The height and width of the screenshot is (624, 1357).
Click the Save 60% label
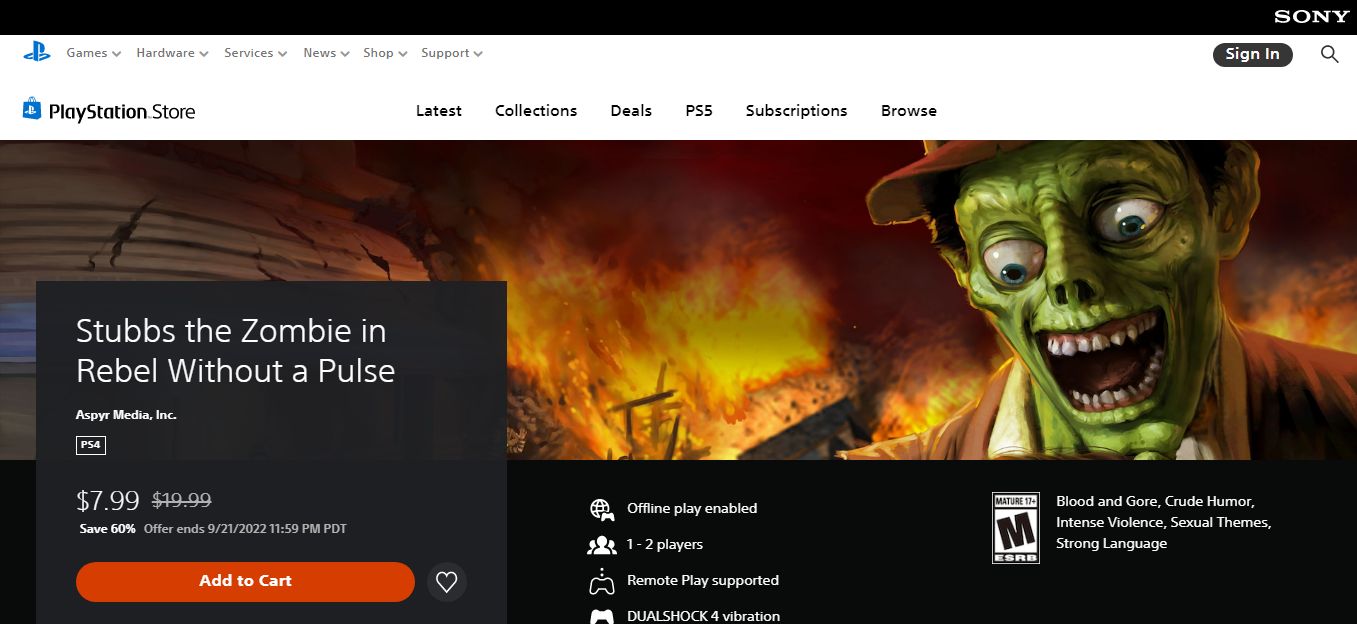(108, 529)
